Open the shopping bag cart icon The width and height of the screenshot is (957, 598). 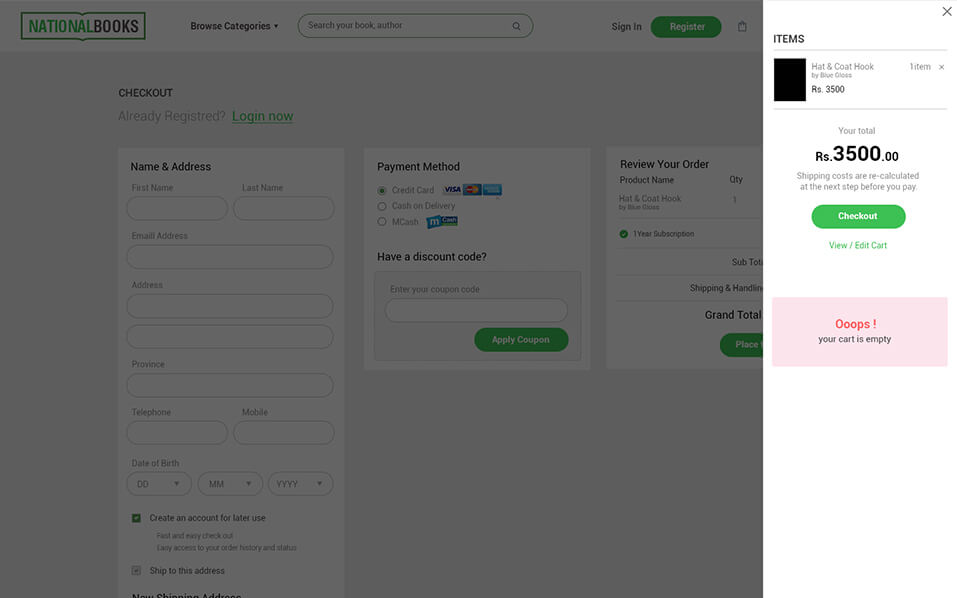(x=742, y=27)
